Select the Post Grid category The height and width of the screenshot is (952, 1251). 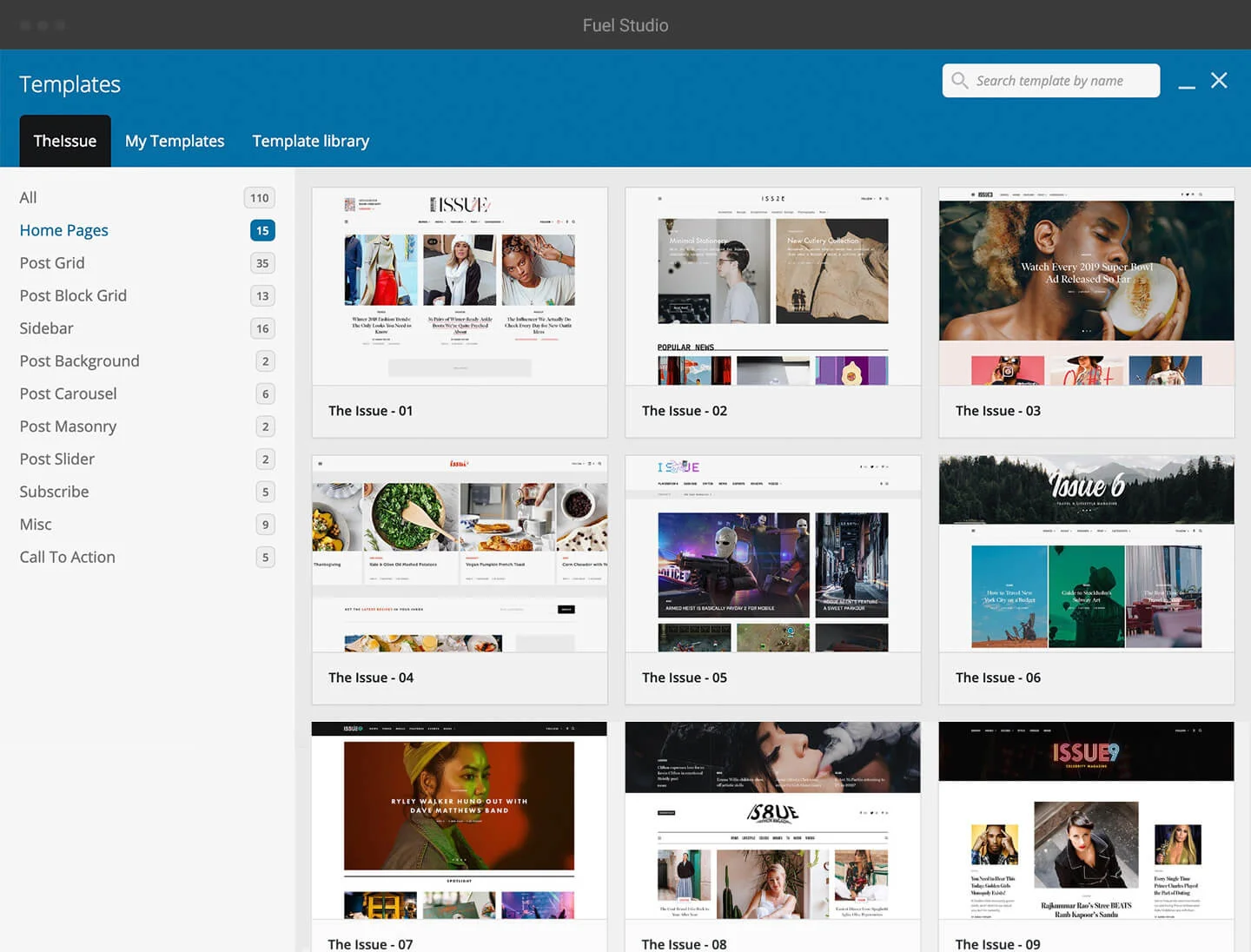pyautogui.click(x=52, y=263)
